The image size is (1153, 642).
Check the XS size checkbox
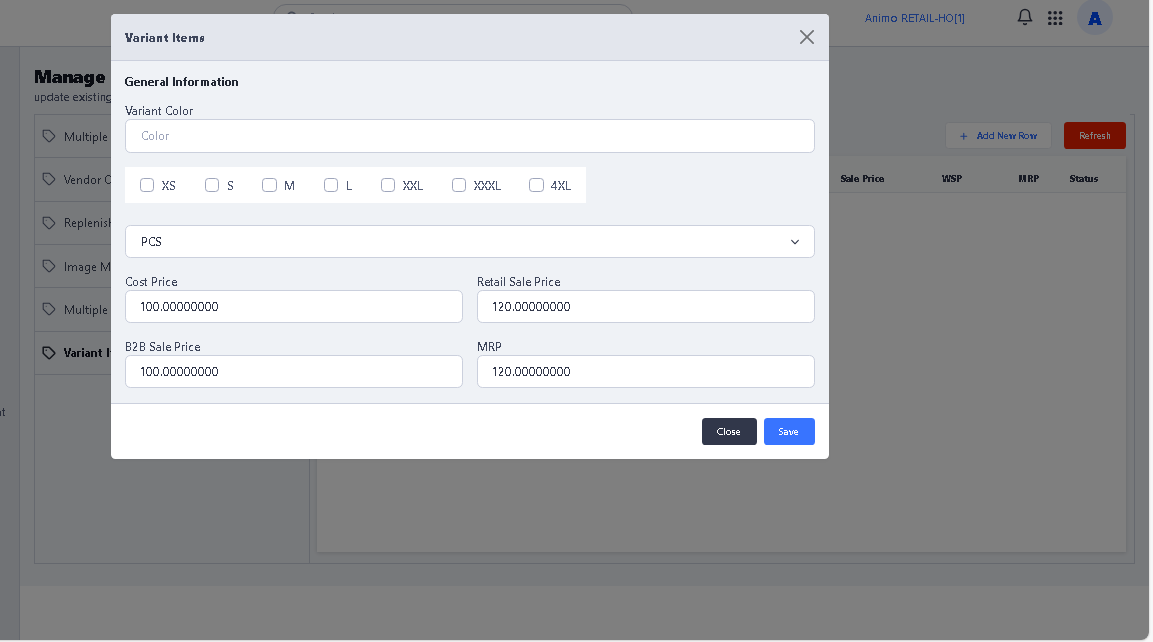147,185
